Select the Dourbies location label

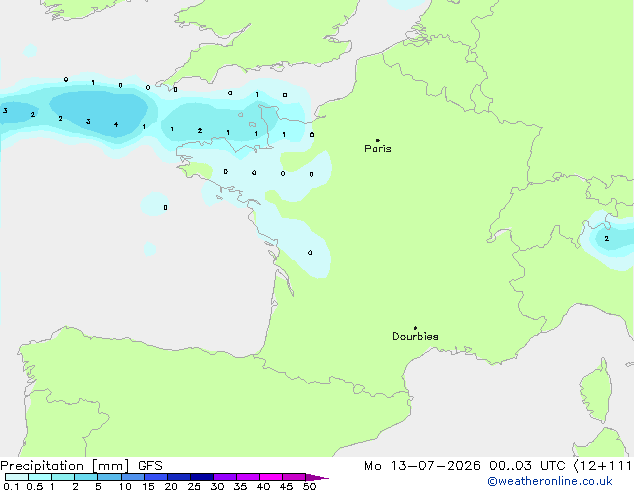415,336
